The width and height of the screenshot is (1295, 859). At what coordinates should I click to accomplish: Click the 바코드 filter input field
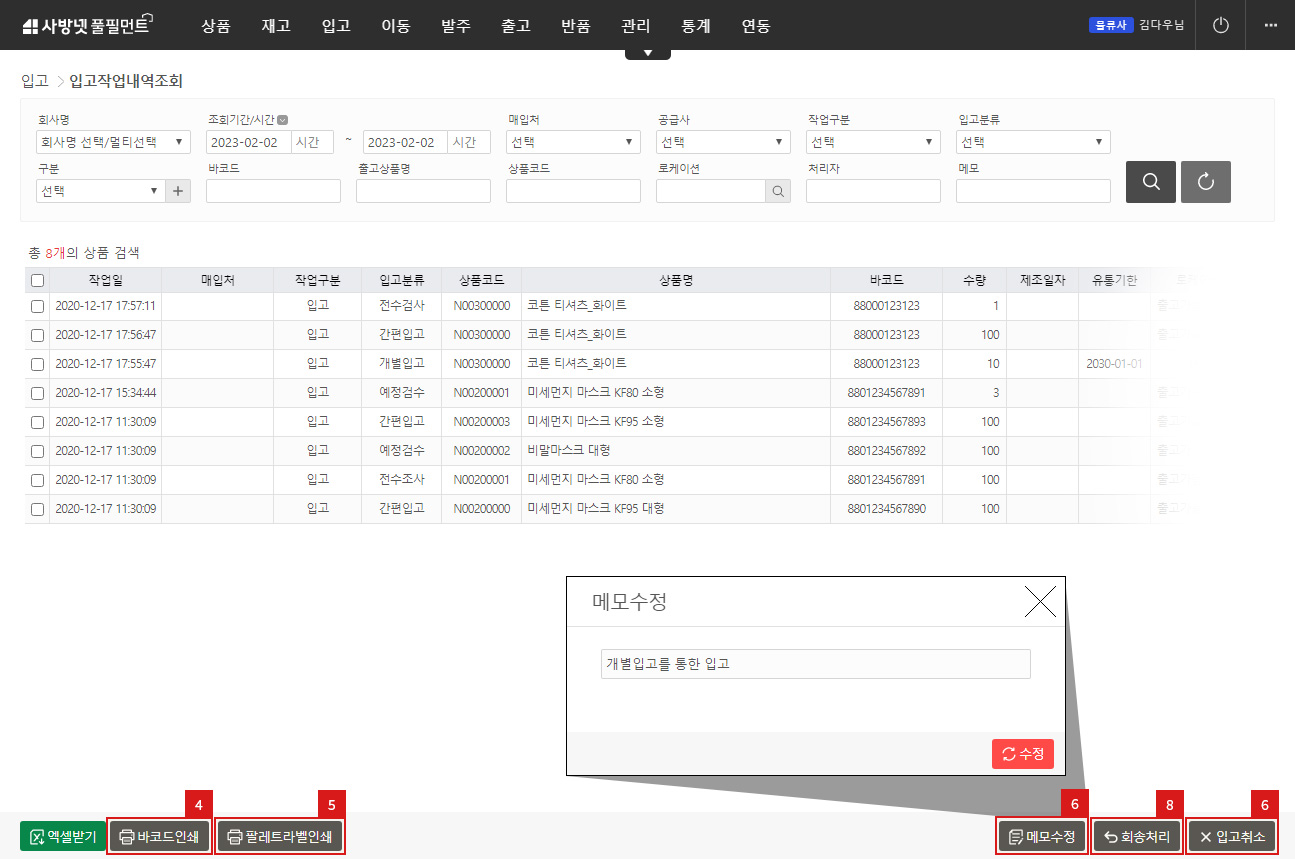[273, 191]
